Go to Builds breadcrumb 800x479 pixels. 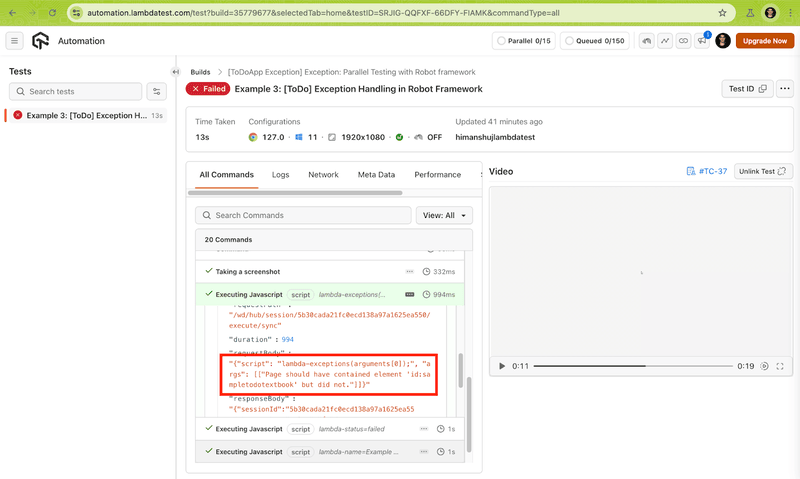click(x=200, y=72)
